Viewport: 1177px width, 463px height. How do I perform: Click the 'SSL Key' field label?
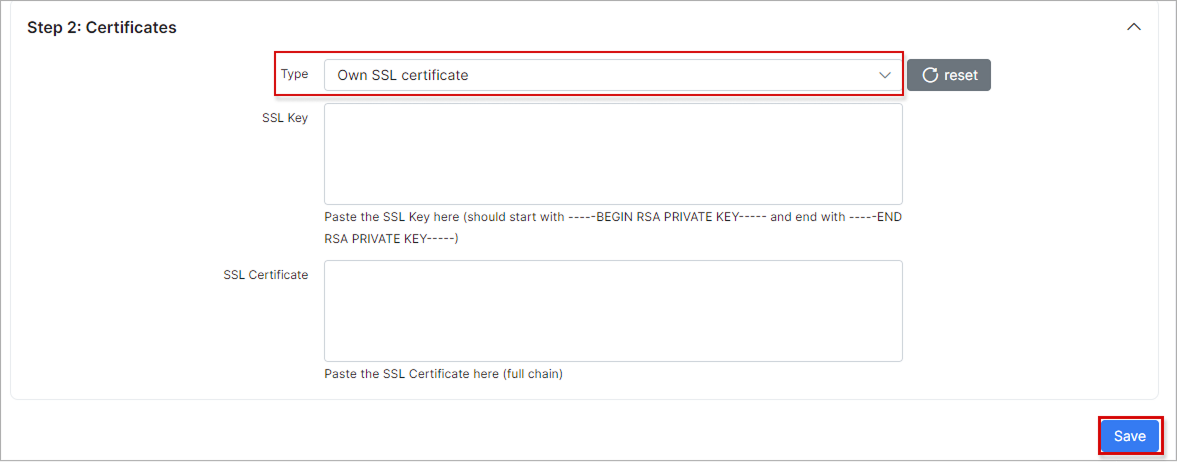coord(284,118)
